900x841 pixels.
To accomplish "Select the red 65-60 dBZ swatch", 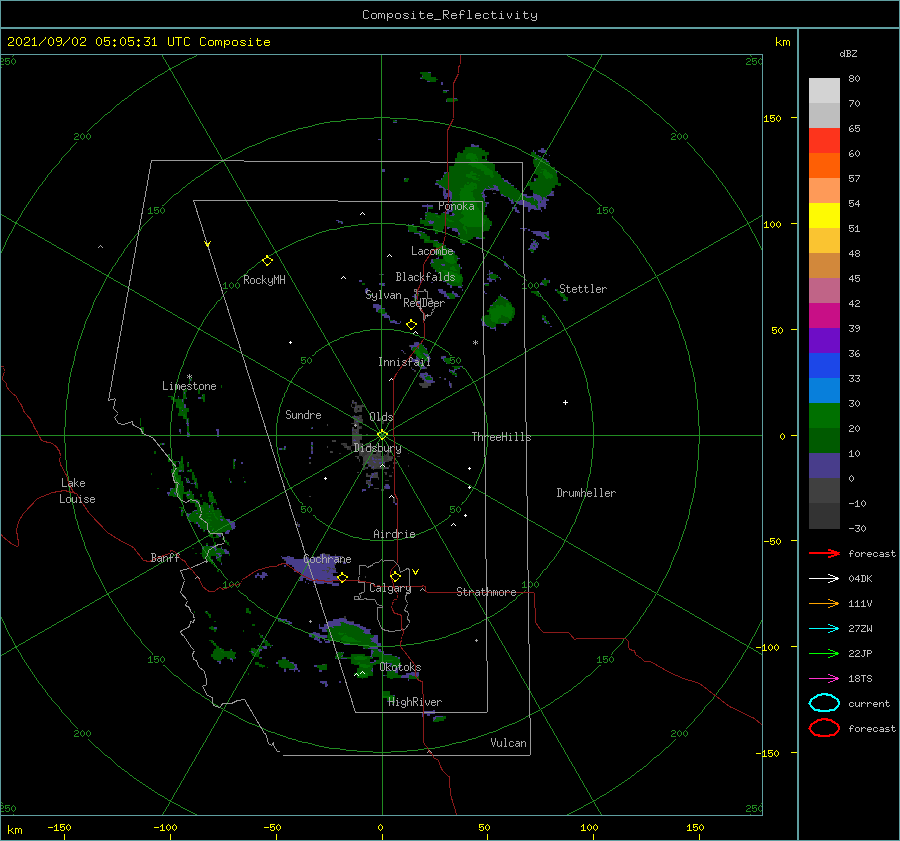I will click(824, 140).
